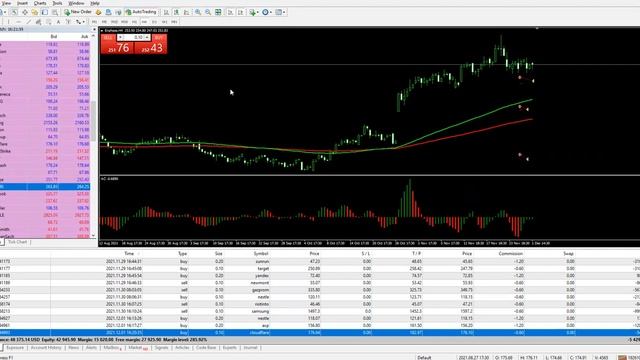This screenshot has height=360, width=640.
Task: Switch chart to bar chart
Action: pos(166,12)
